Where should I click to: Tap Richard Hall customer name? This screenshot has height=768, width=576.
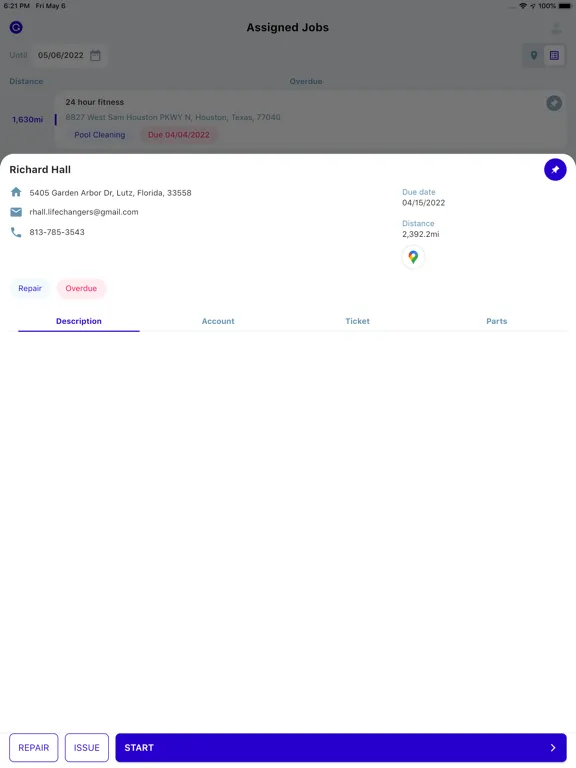point(40,169)
